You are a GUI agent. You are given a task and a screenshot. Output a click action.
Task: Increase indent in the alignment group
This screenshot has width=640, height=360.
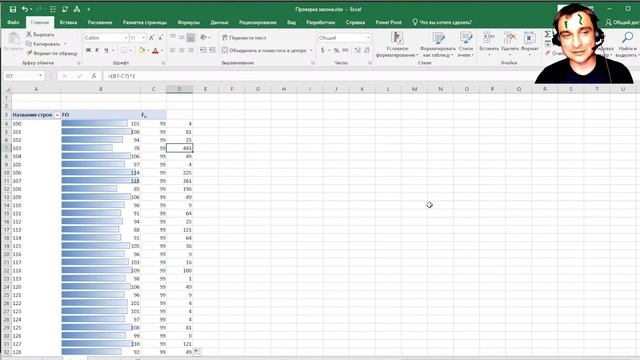(x=212, y=50)
